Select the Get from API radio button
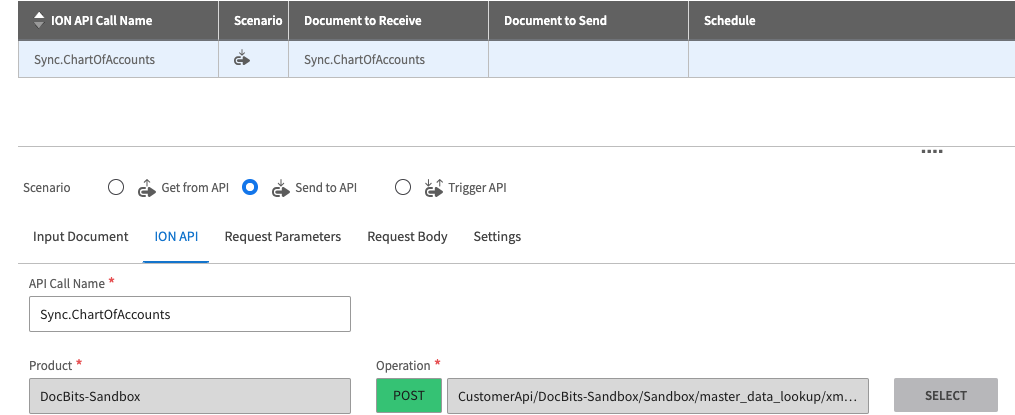Viewport: 1015px width, 415px height. [x=116, y=187]
